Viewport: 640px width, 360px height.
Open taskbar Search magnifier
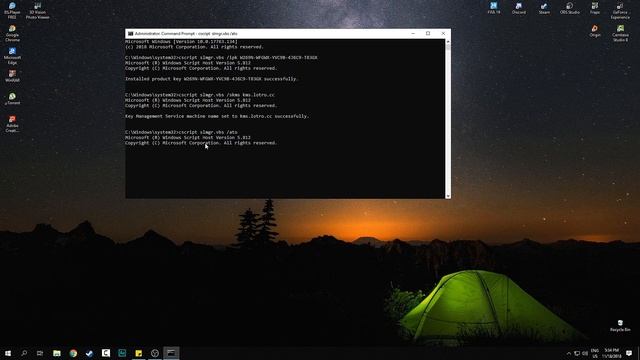(x=24, y=353)
